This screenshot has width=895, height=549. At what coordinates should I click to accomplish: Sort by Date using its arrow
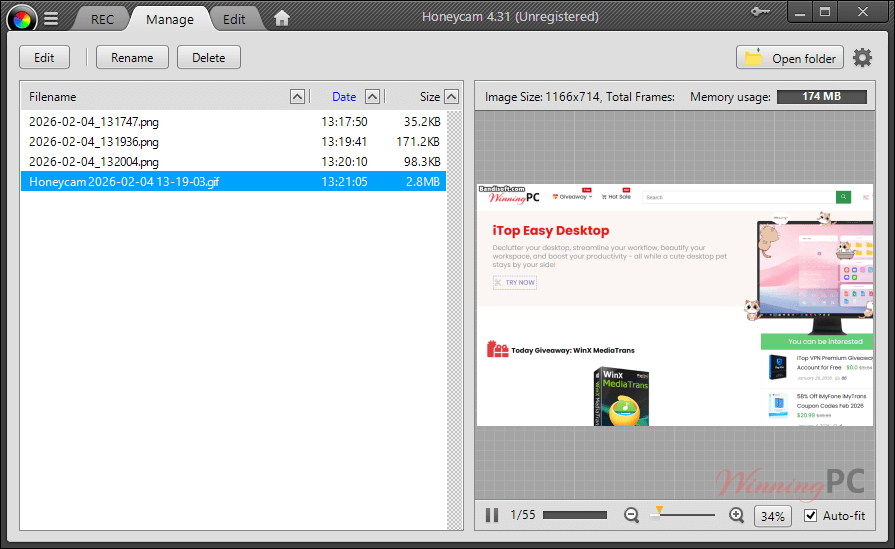[x=372, y=96]
